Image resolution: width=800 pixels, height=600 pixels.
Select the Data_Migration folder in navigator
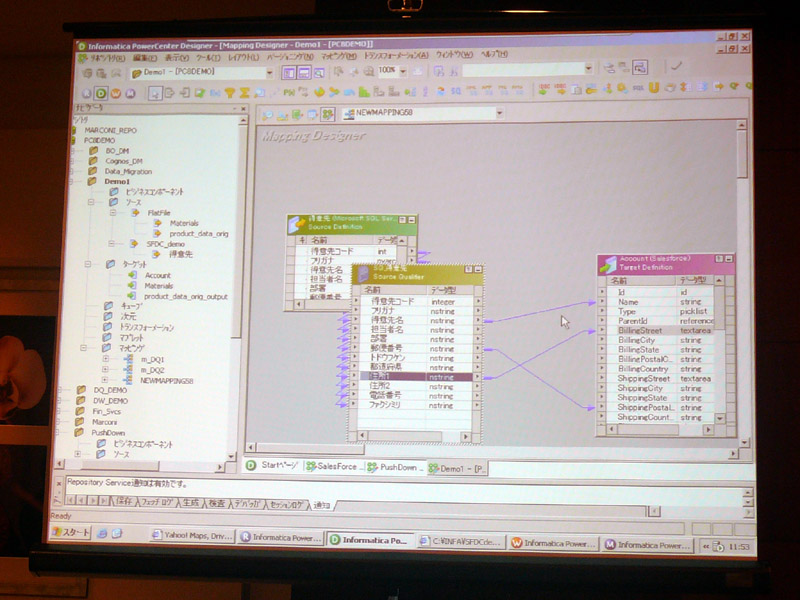point(129,171)
